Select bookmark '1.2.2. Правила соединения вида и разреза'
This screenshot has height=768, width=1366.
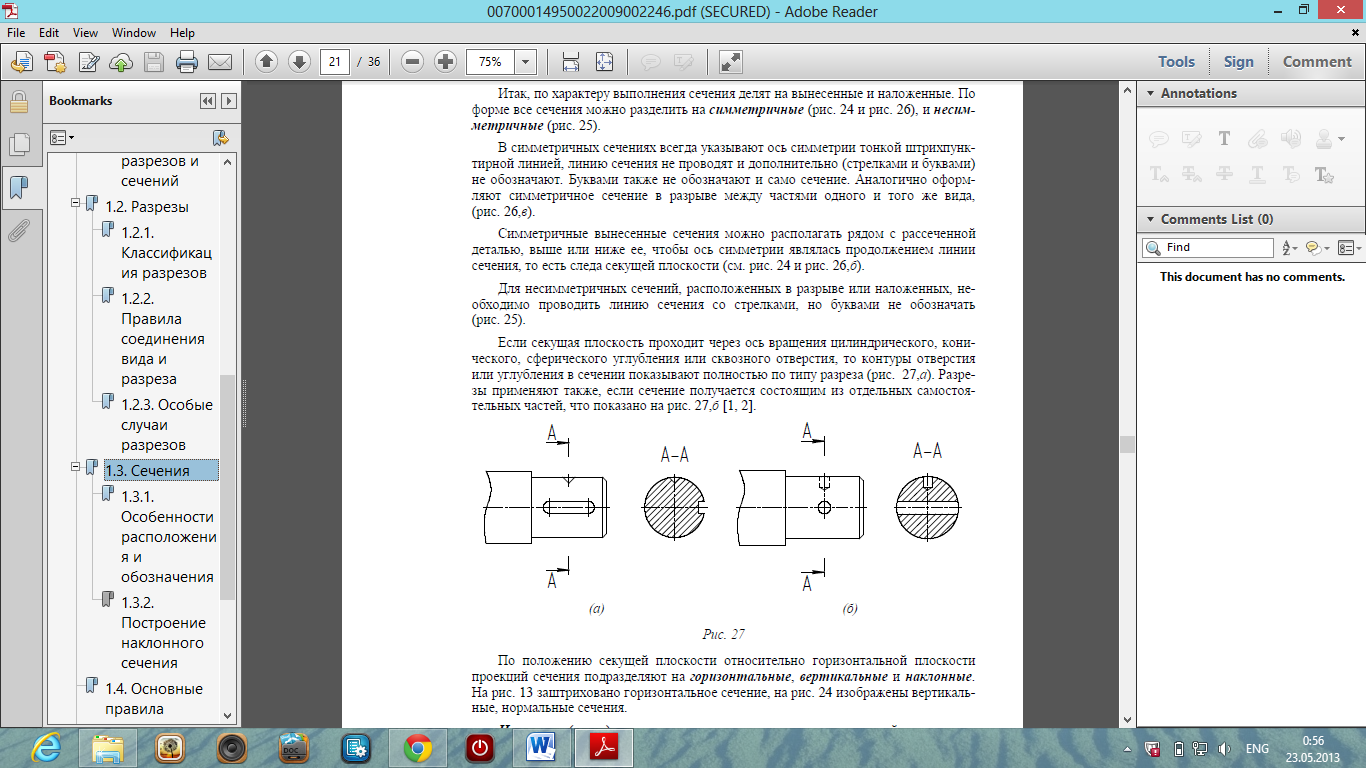pos(165,339)
